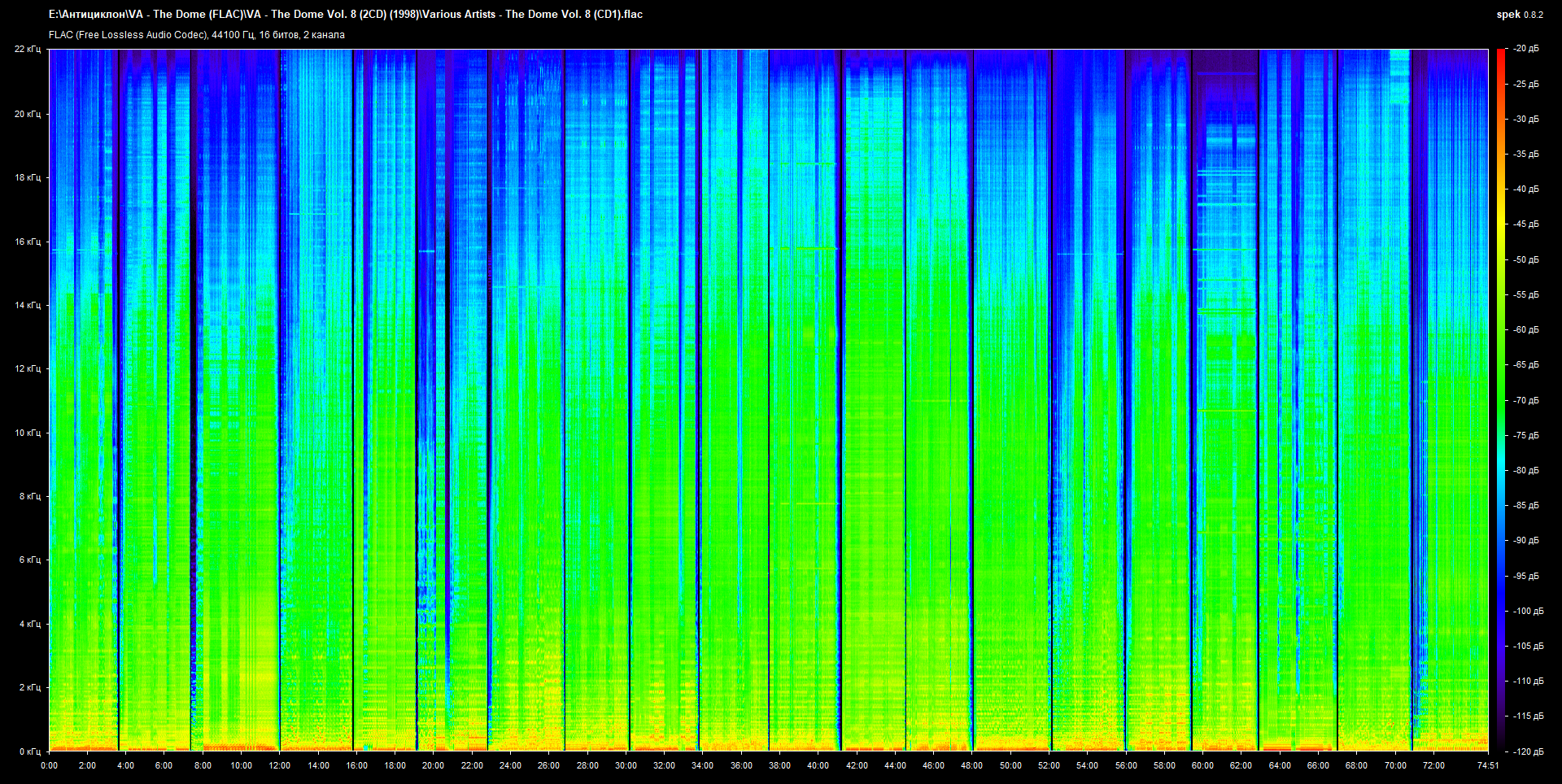This screenshot has width=1562, height=784.
Task: Select the 22 кГц frequency axis label
Action: click(x=27, y=49)
